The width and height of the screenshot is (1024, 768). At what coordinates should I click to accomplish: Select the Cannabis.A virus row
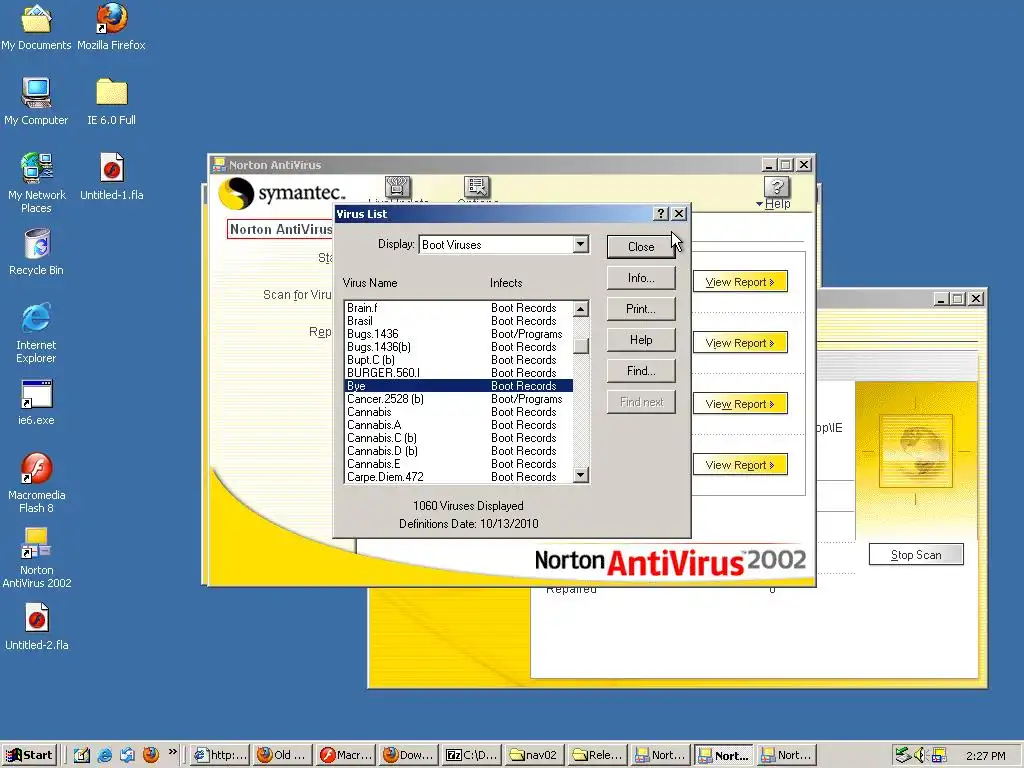point(458,425)
